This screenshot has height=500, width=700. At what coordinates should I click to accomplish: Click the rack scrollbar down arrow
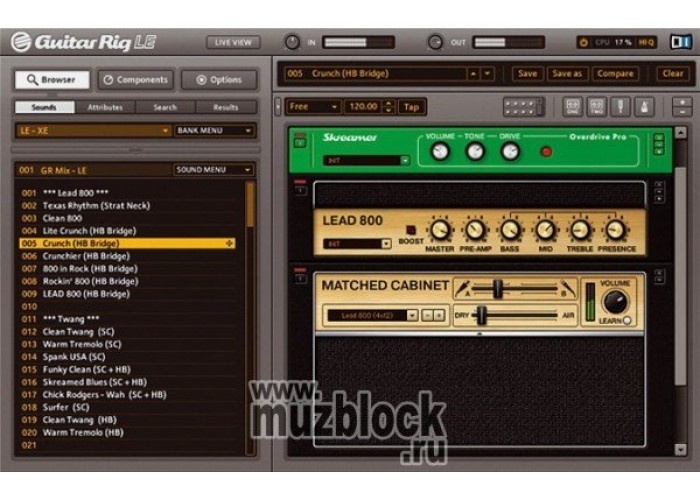(x=680, y=449)
